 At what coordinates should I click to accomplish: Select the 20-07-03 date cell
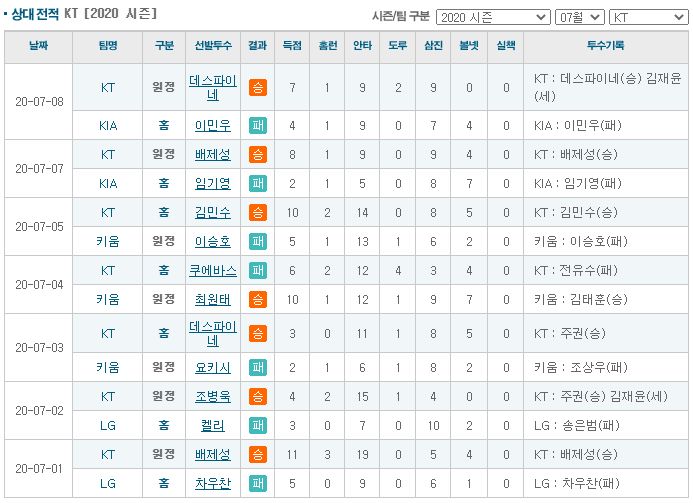(x=39, y=348)
